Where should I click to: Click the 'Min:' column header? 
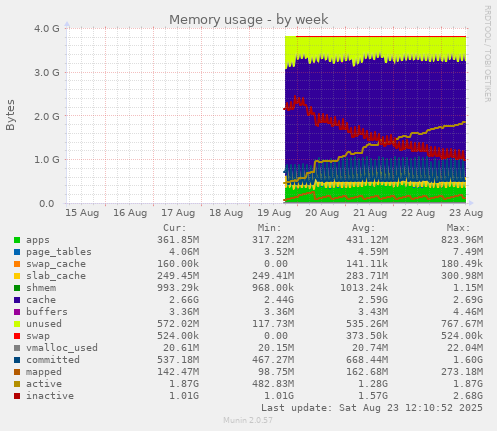[269, 228]
